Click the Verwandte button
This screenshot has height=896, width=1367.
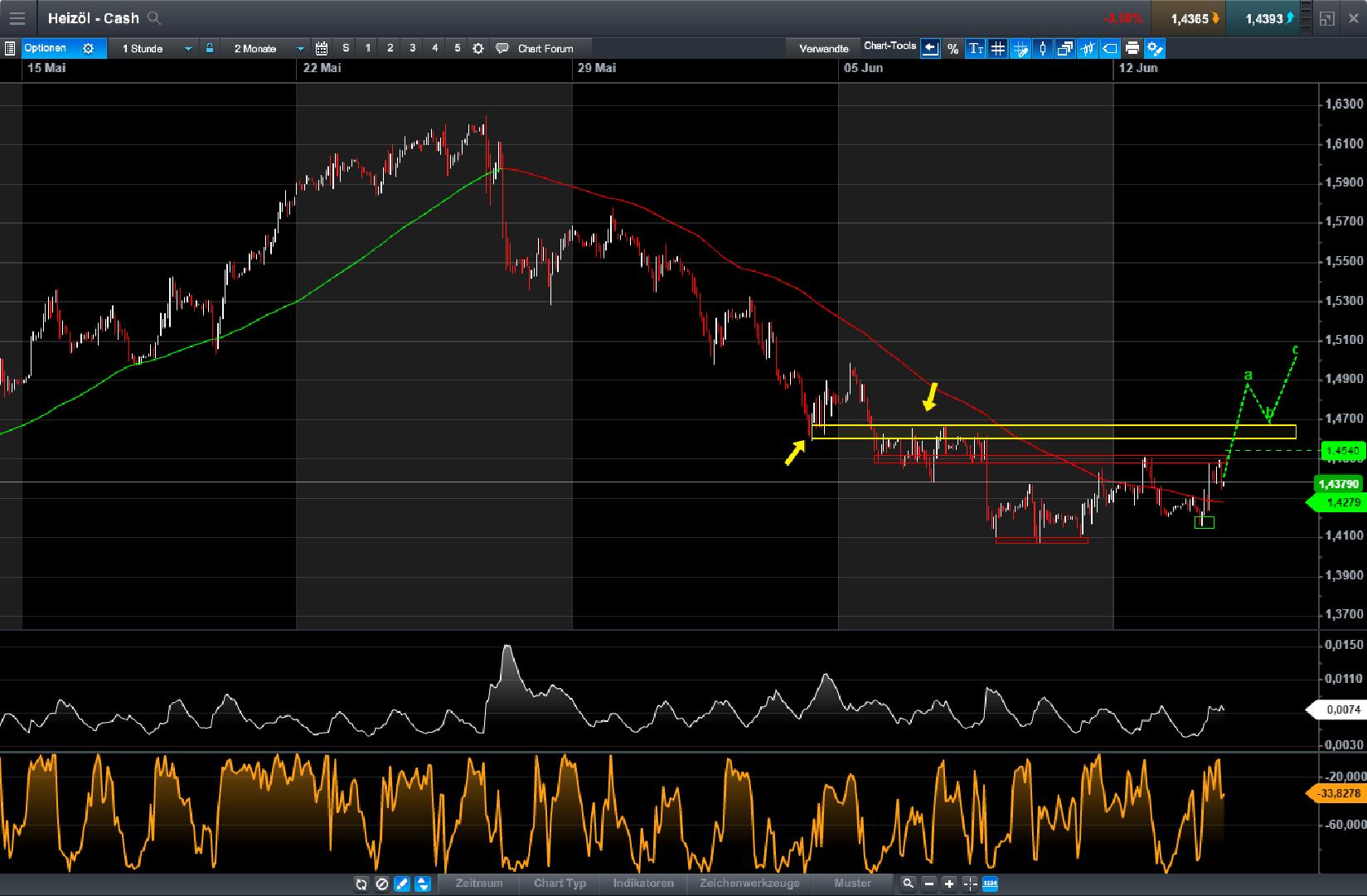pos(824,47)
